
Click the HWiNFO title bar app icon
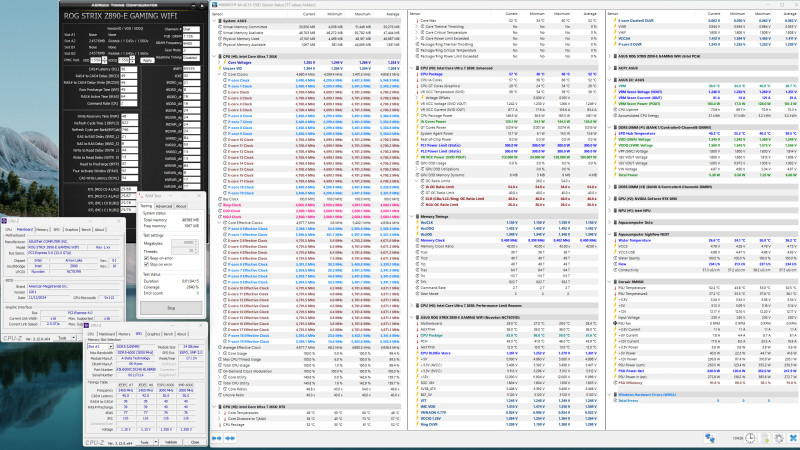(215, 5)
